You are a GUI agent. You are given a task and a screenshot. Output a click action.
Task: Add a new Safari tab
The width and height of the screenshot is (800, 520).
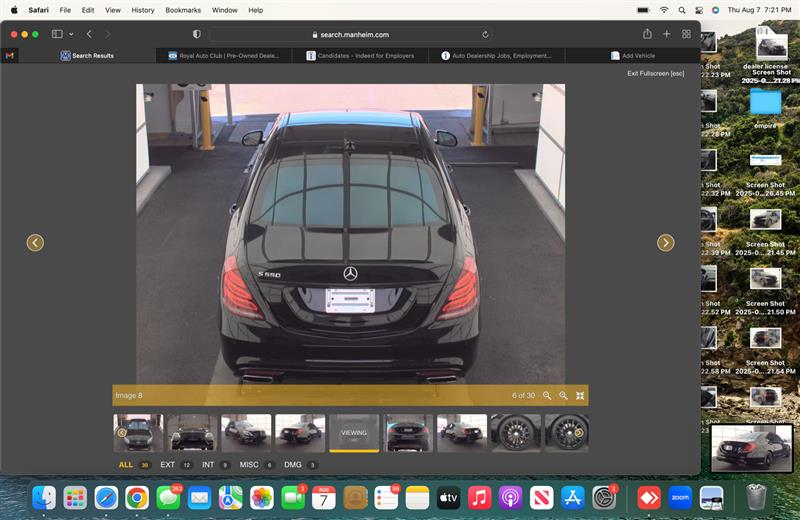pos(666,34)
